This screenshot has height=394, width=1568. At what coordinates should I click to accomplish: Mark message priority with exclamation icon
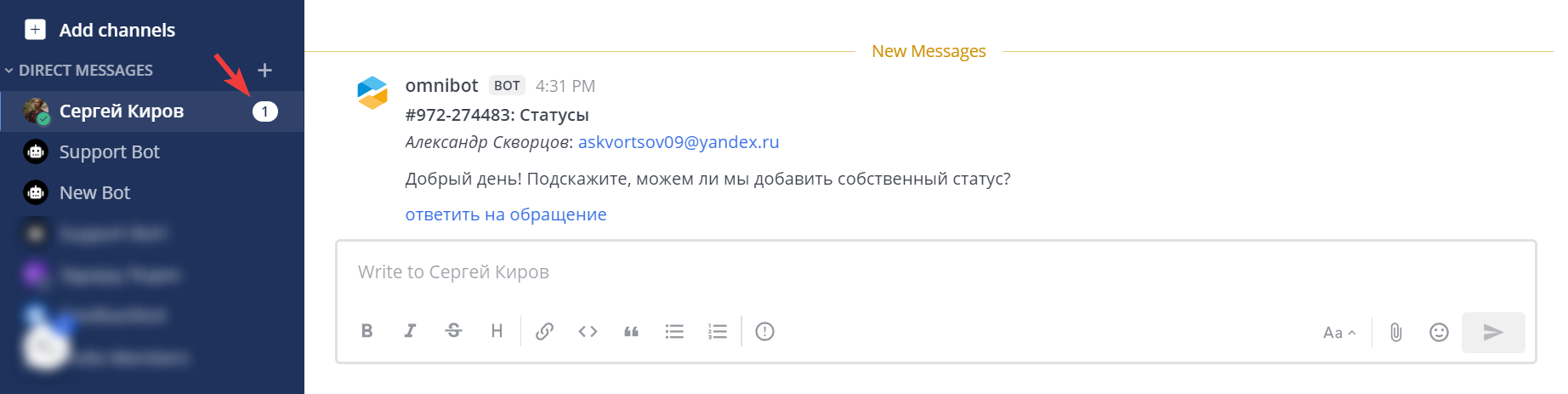click(764, 331)
